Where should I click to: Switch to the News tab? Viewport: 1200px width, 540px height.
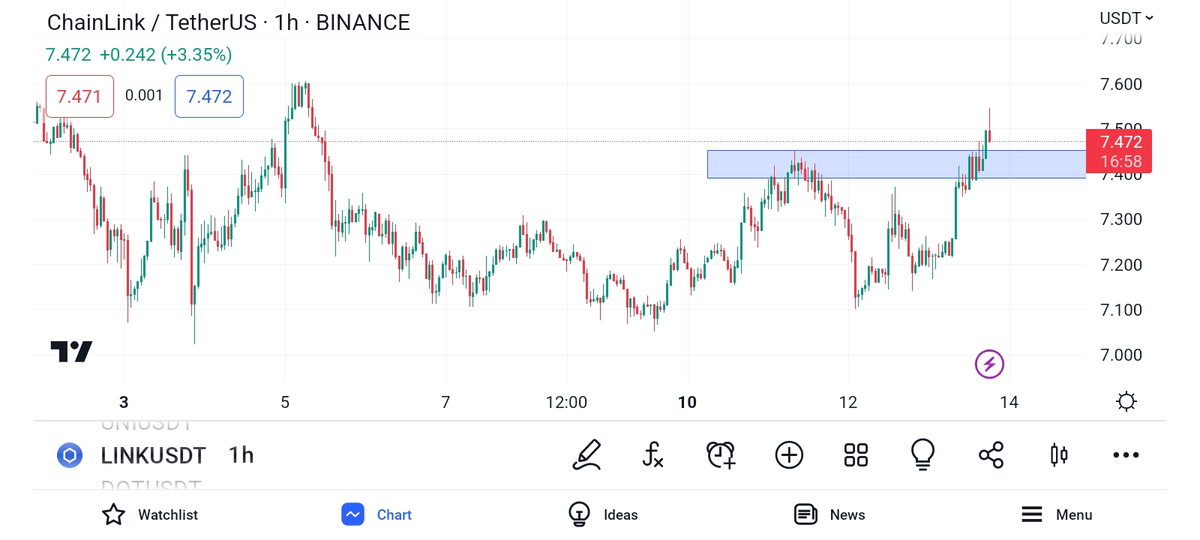(x=829, y=514)
